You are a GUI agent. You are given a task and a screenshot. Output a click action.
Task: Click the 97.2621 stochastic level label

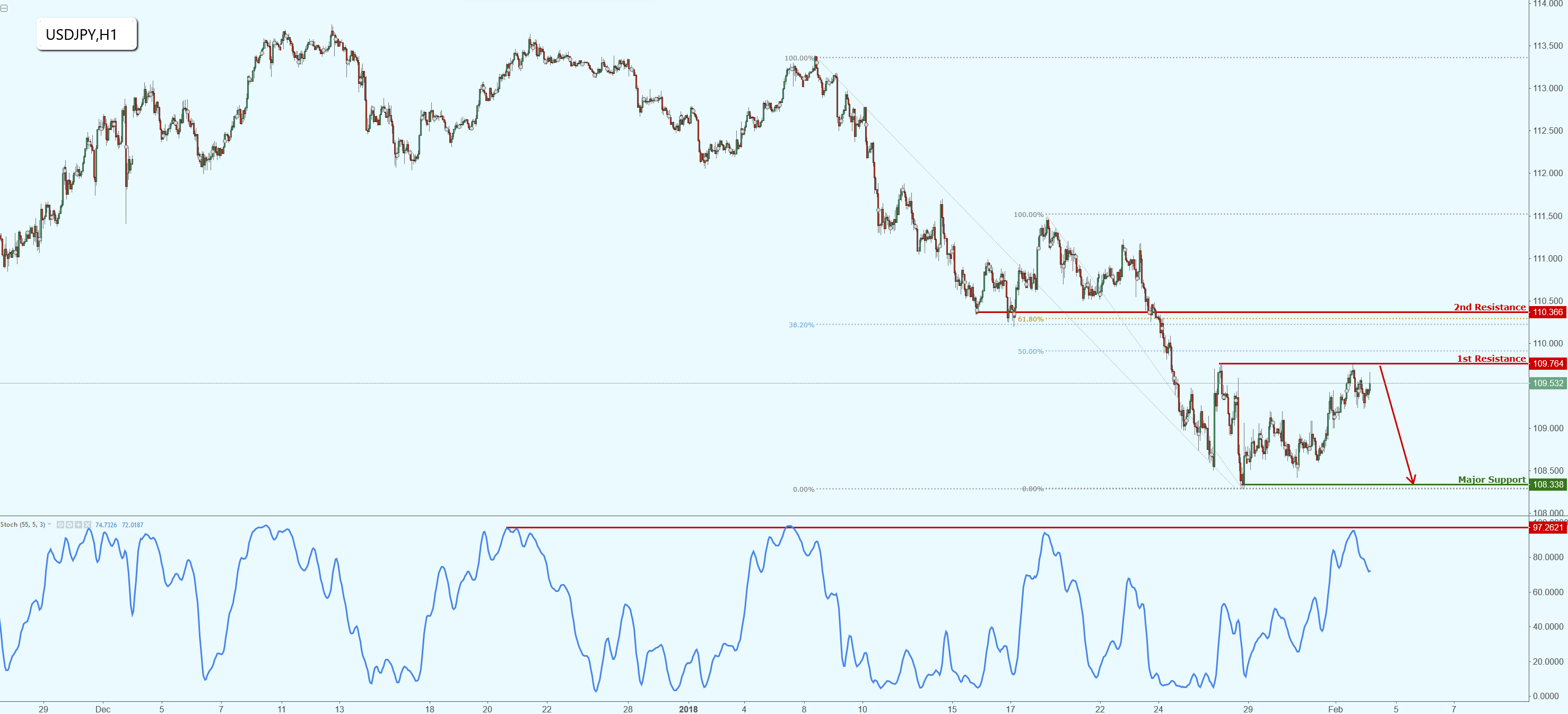pyautogui.click(x=1548, y=527)
